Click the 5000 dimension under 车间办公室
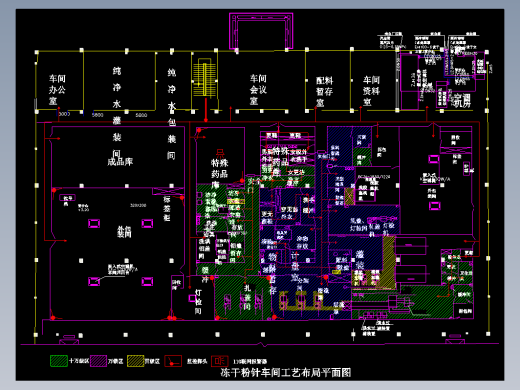Viewport: 520px width, 390px height. click(64, 114)
